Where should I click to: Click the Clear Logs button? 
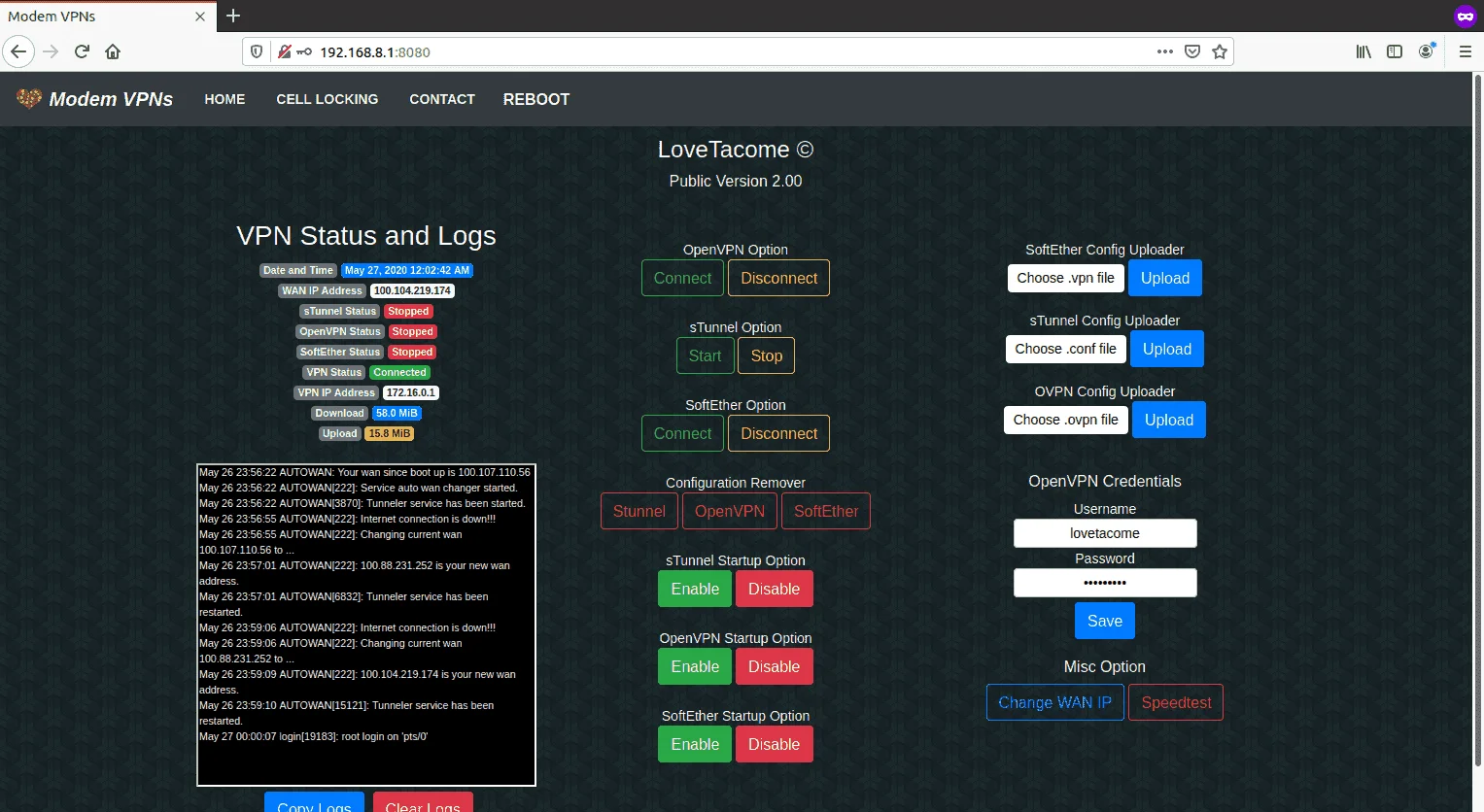pyautogui.click(x=423, y=801)
